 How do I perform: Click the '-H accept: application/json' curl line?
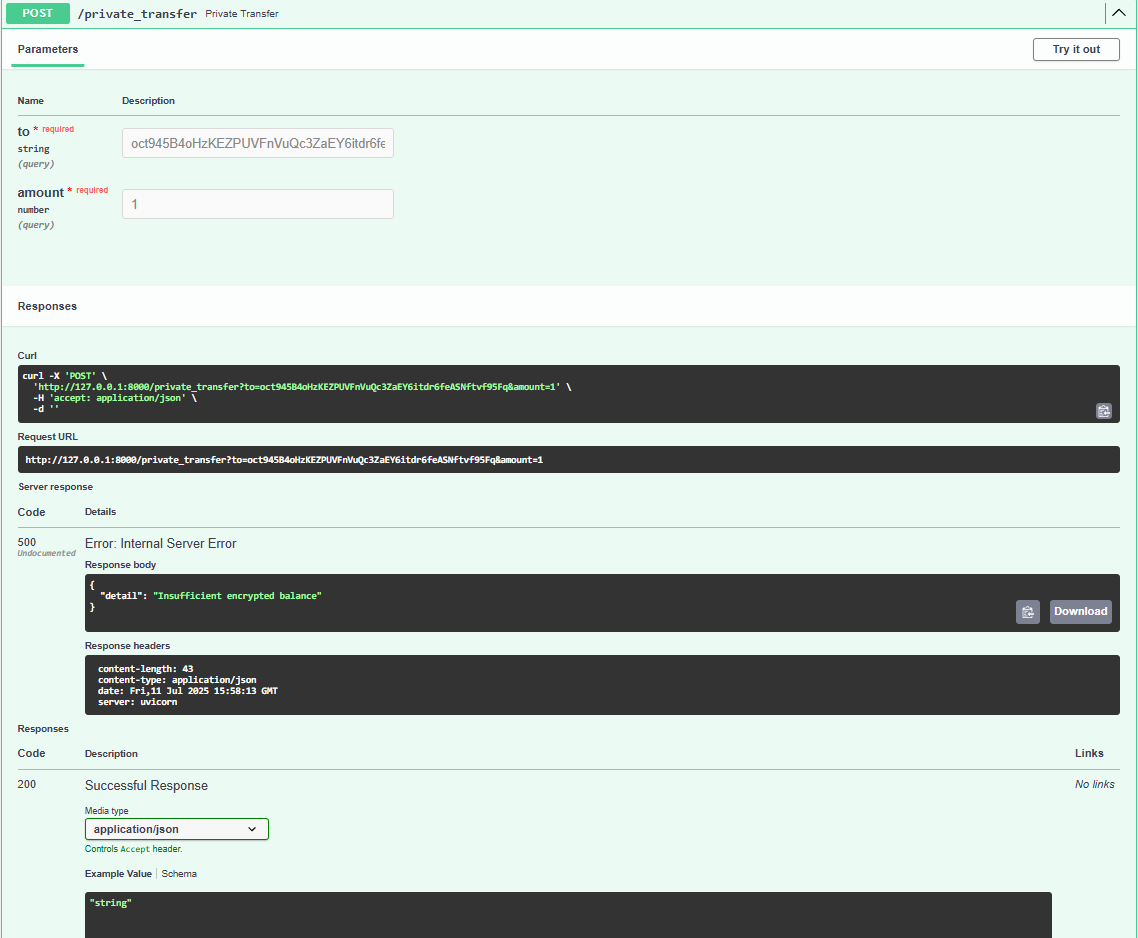[115, 398]
